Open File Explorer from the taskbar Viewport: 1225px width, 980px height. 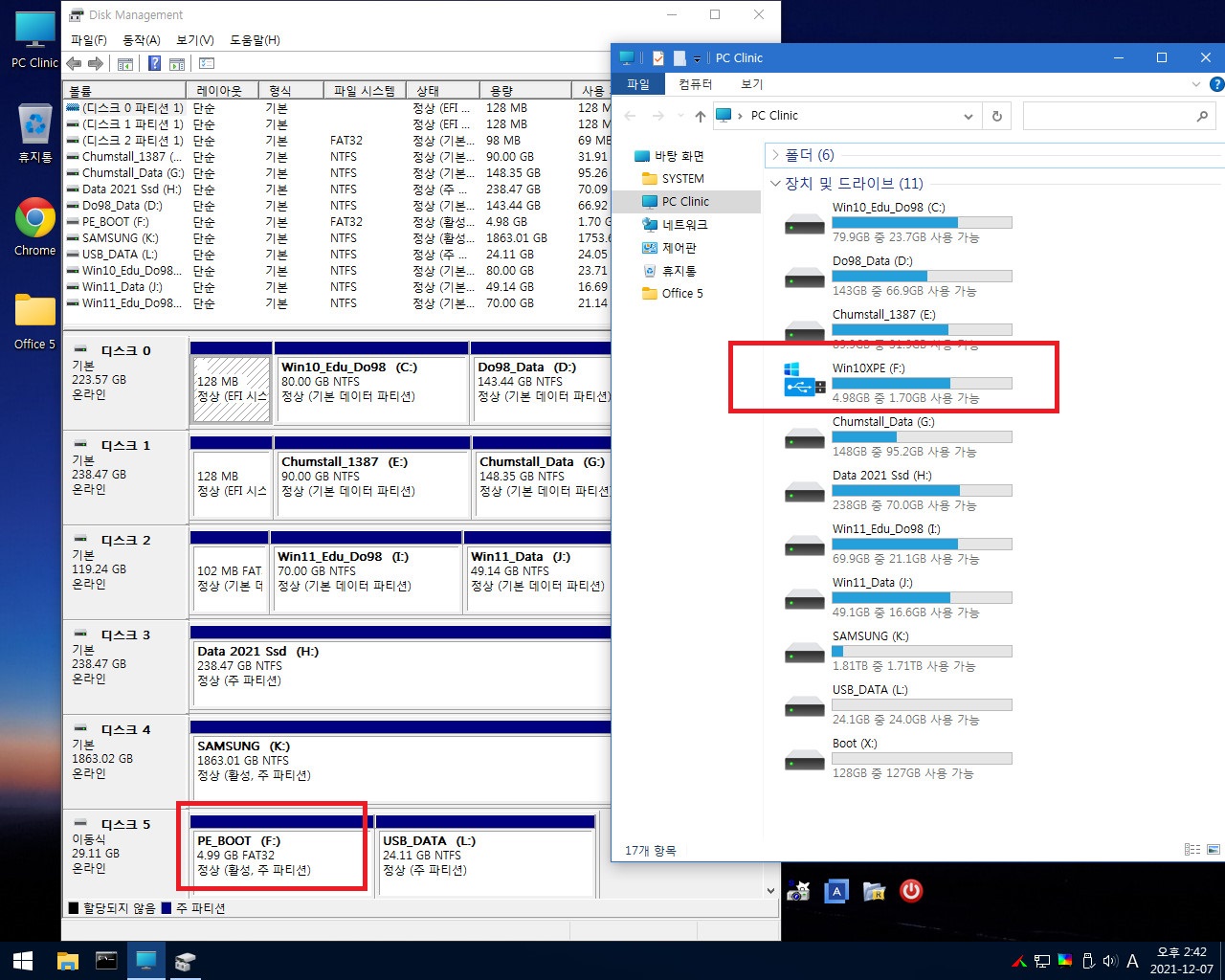tap(68, 961)
